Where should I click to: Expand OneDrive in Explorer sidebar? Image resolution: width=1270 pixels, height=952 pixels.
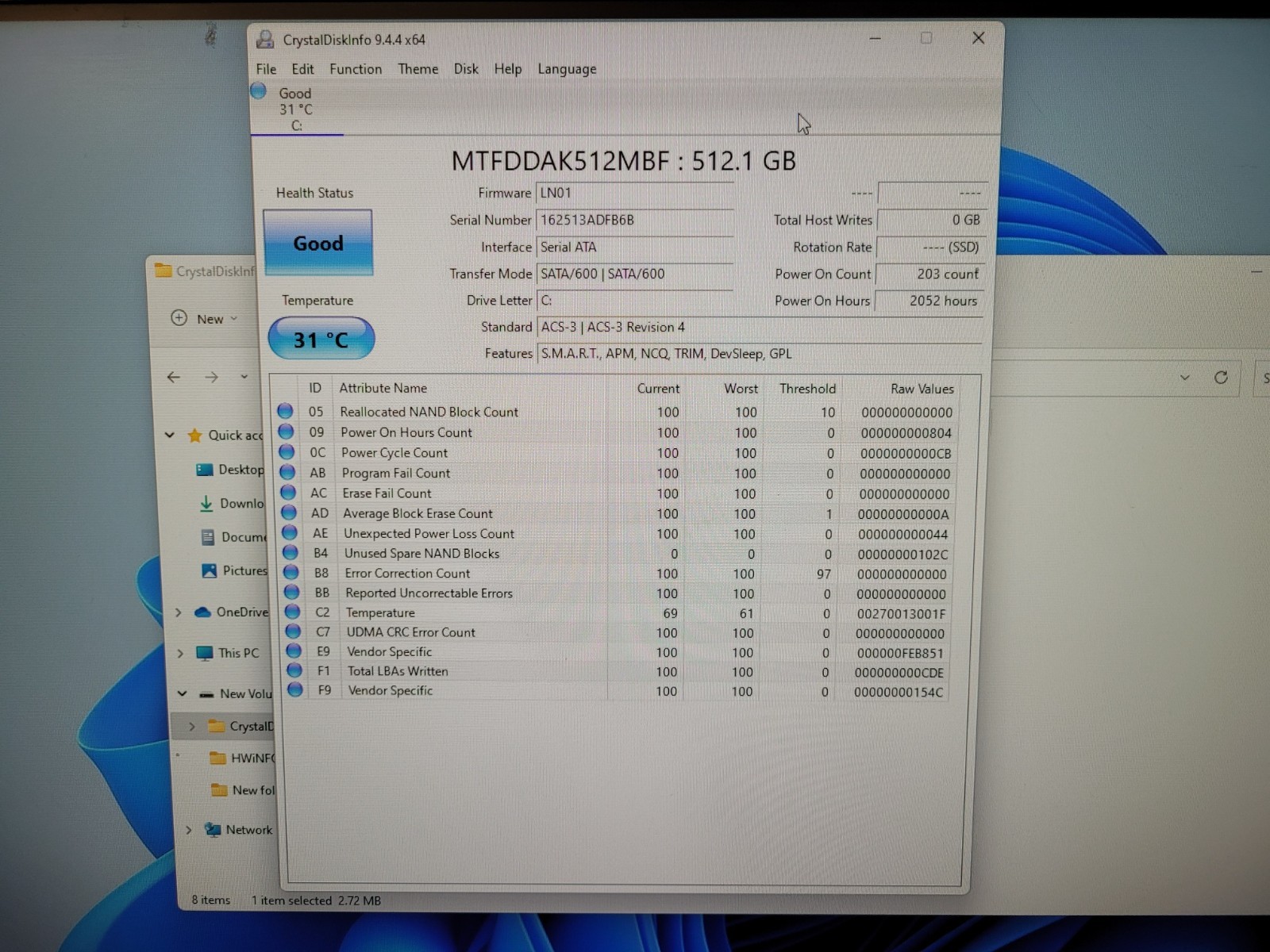tap(179, 612)
